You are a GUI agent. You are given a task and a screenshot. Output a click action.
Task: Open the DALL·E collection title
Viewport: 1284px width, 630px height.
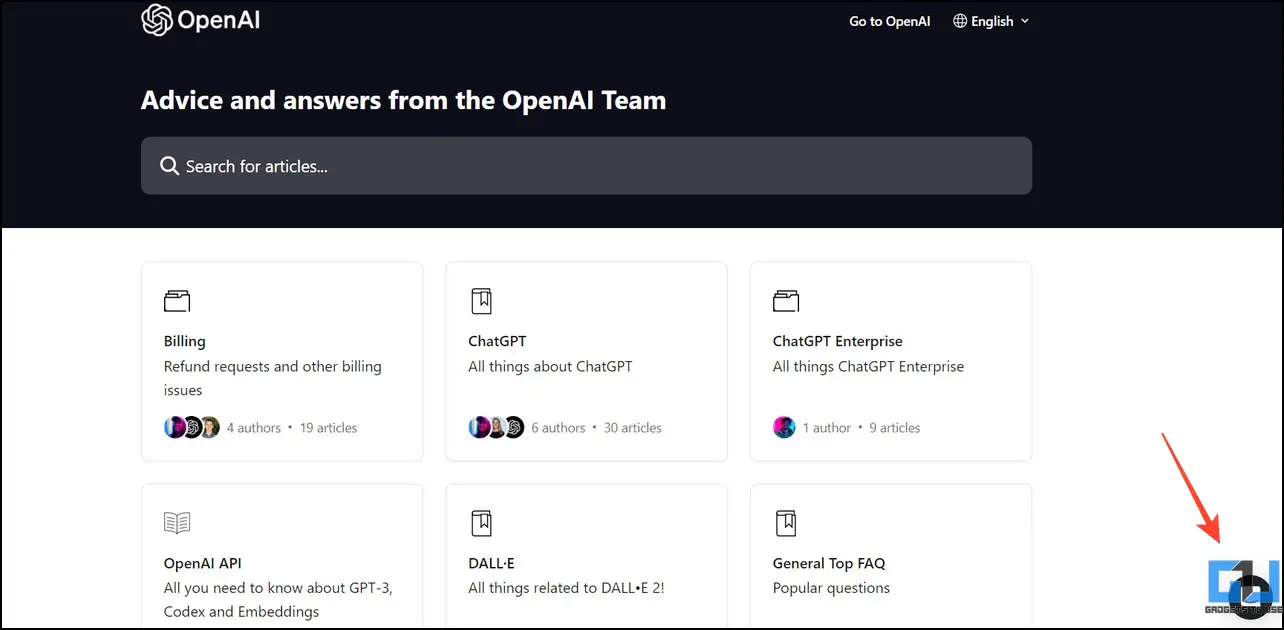tap(491, 563)
